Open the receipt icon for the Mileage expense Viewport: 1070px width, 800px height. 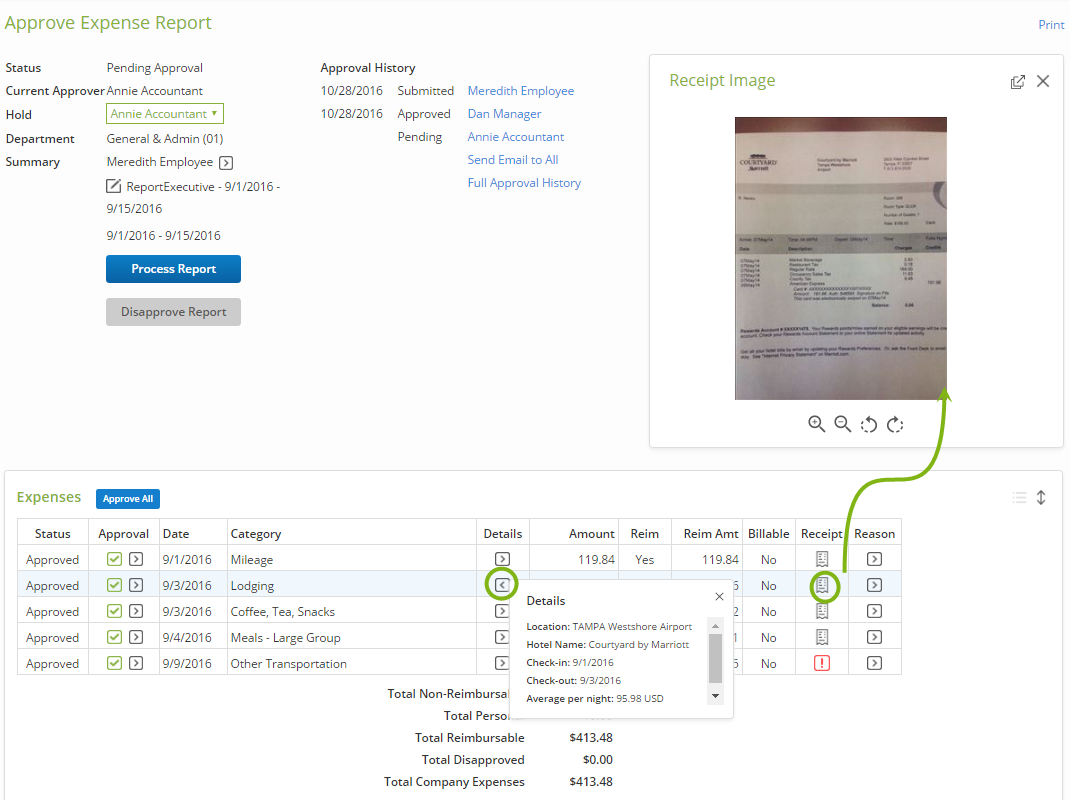coord(822,559)
